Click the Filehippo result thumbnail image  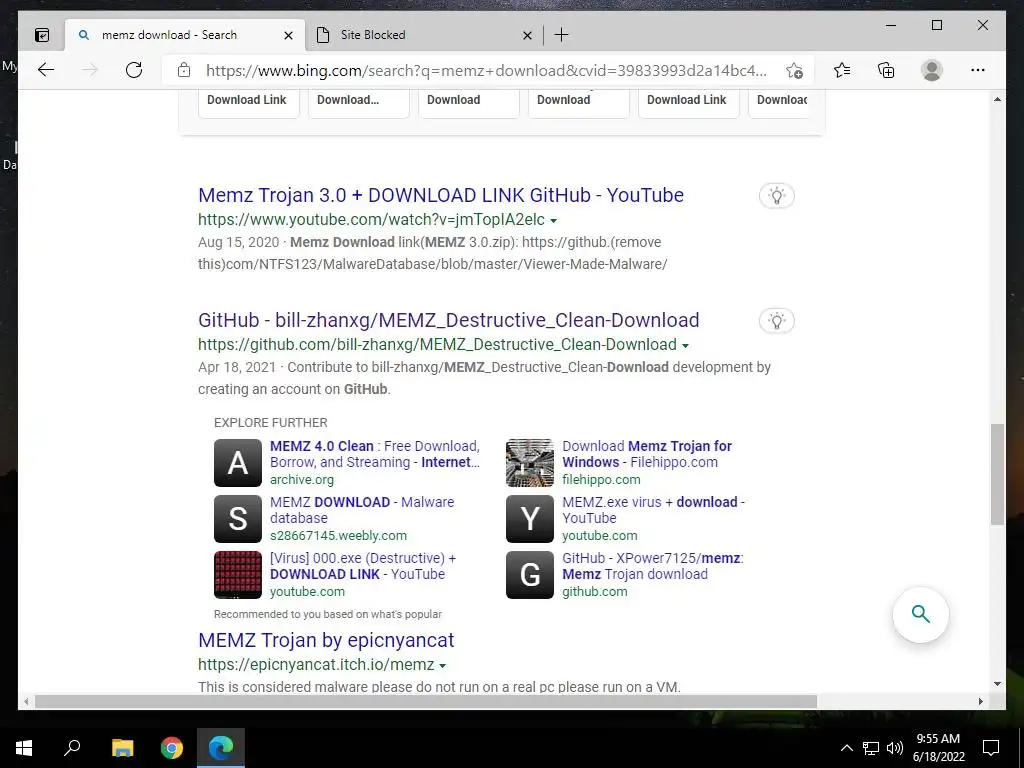(530, 463)
